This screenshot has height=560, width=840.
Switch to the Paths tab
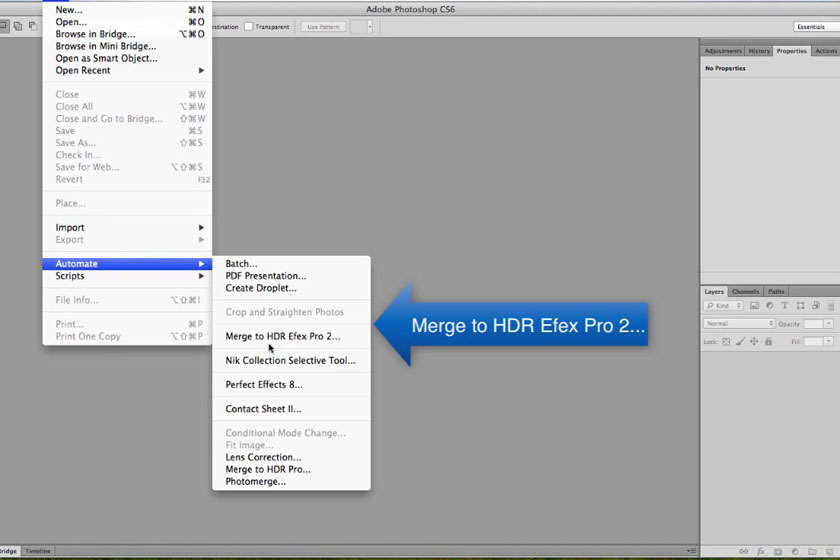[x=776, y=292]
